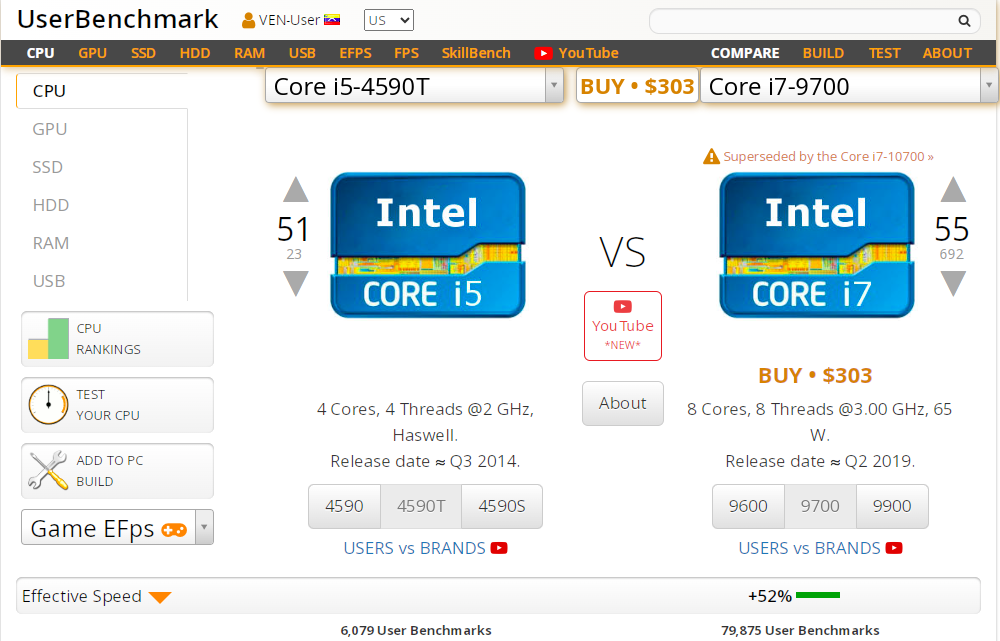
Task: Downvote the Core i5-4590T
Action: click(295, 283)
